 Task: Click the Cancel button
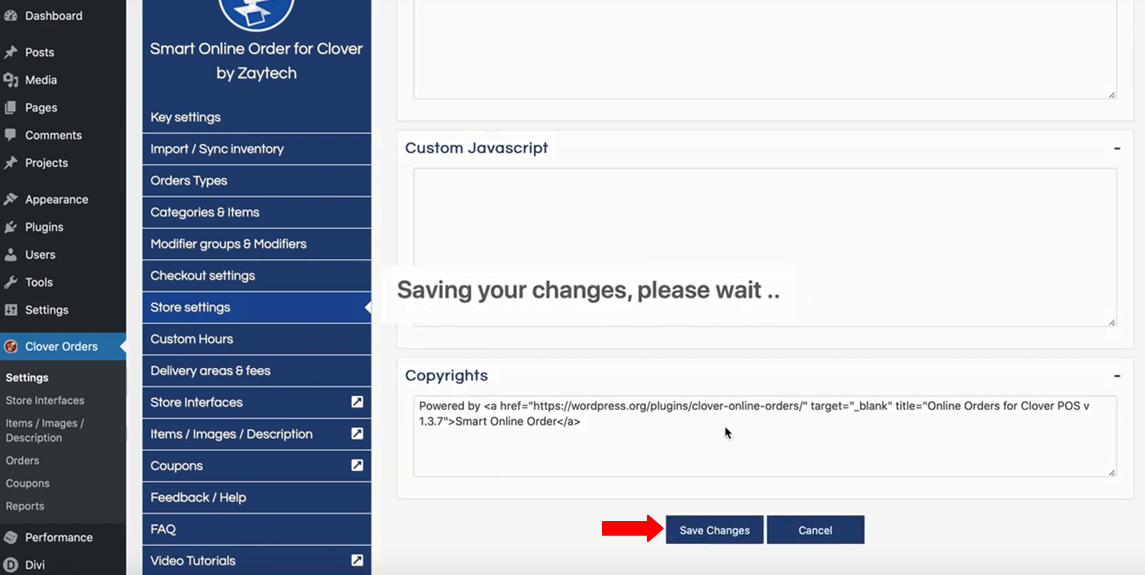[815, 530]
